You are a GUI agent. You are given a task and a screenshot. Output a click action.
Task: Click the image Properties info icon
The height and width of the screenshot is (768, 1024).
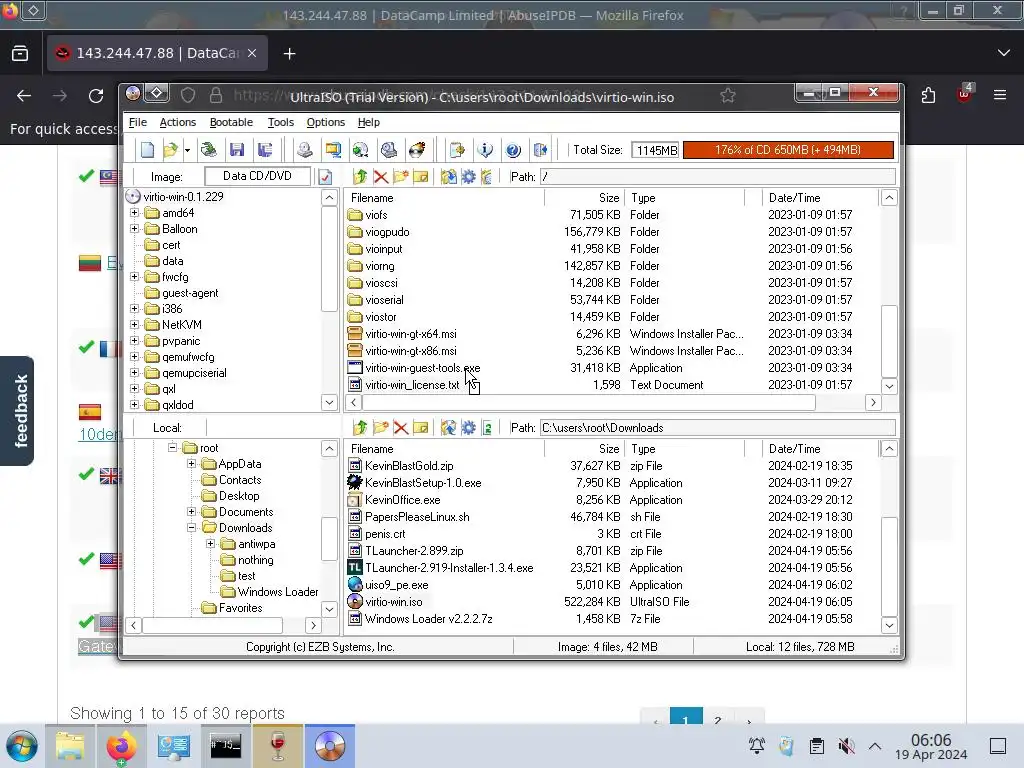click(485, 150)
